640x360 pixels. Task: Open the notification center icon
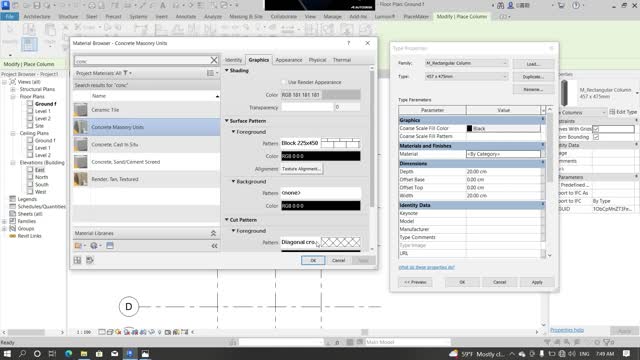627,354
